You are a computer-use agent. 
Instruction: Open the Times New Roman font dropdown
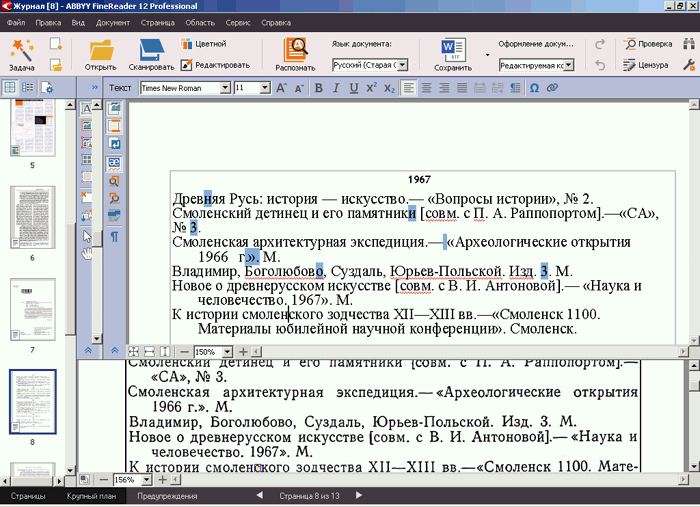tap(224, 88)
